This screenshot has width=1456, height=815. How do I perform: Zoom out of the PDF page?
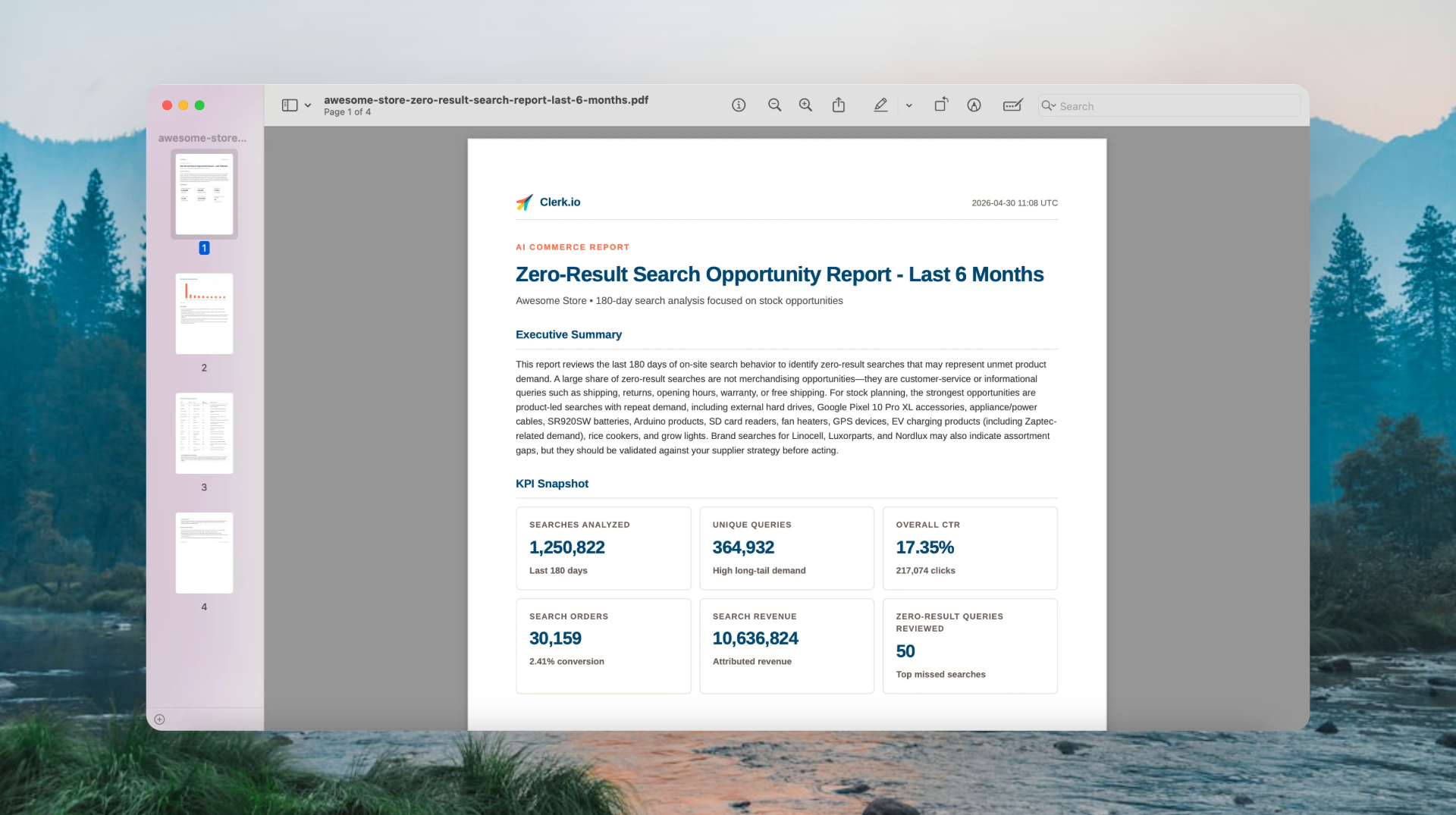[x=774, y=105]
